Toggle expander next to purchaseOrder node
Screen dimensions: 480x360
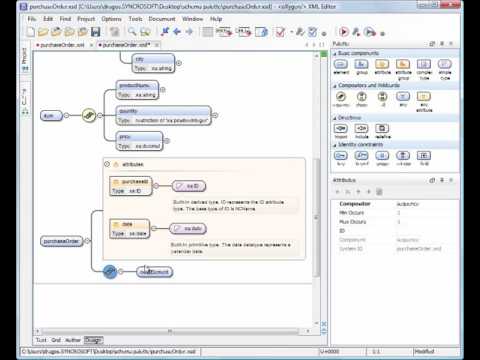(87, 241)
